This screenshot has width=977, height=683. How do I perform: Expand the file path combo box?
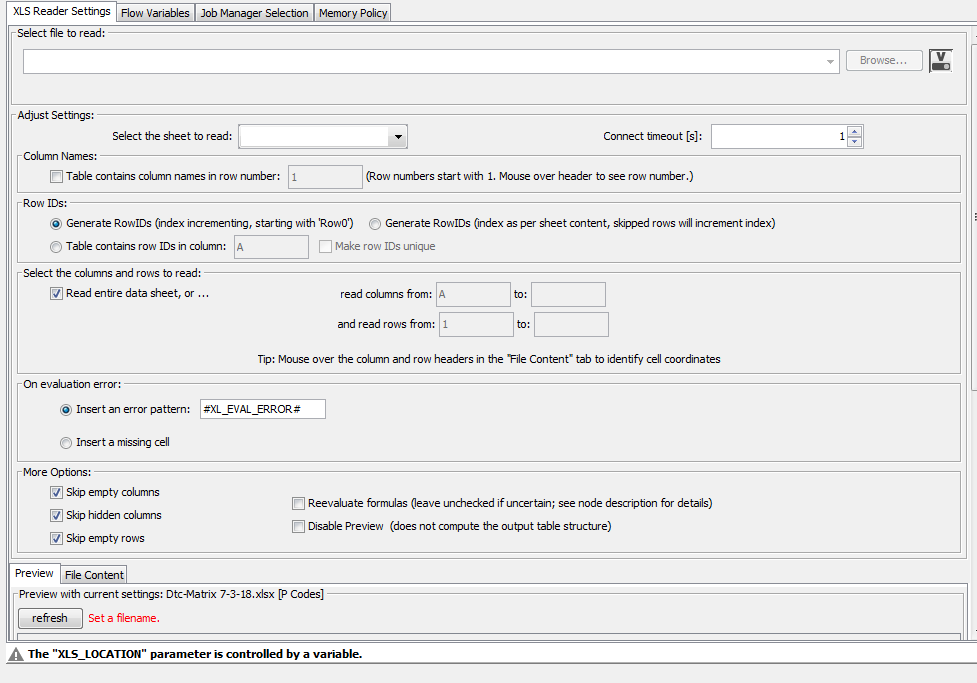[830, 60]
